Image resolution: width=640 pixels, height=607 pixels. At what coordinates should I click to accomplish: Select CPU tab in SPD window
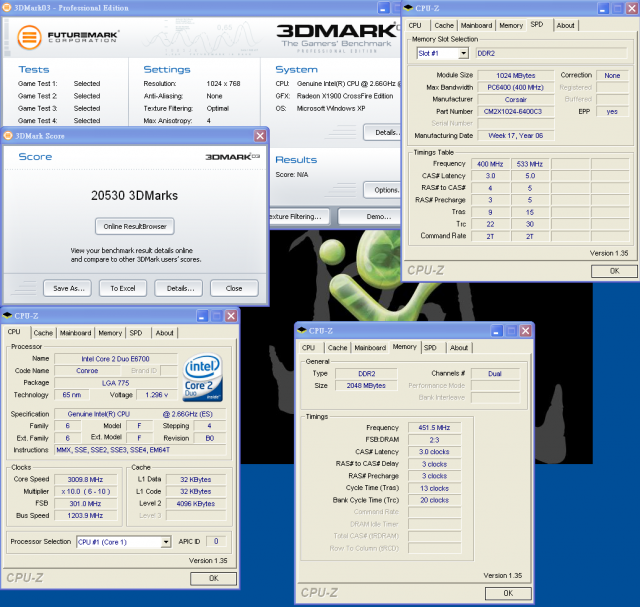(415, 25)
